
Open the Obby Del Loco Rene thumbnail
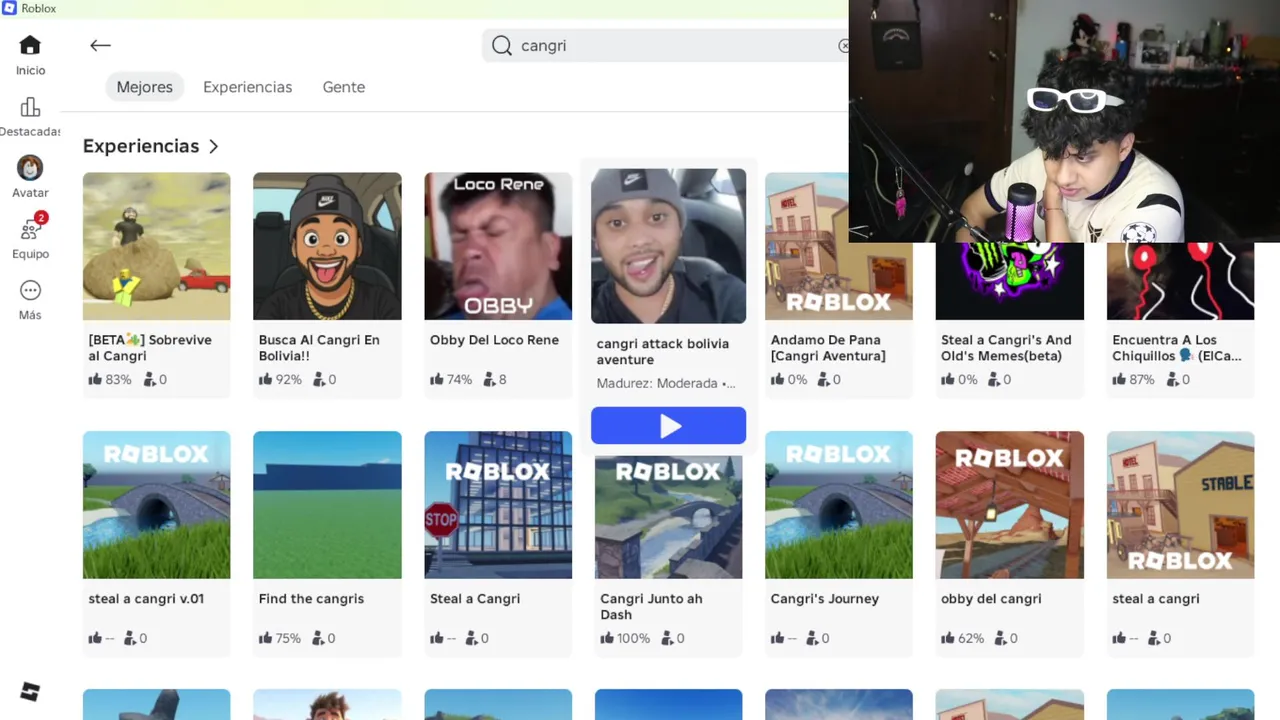click(498, 246)
